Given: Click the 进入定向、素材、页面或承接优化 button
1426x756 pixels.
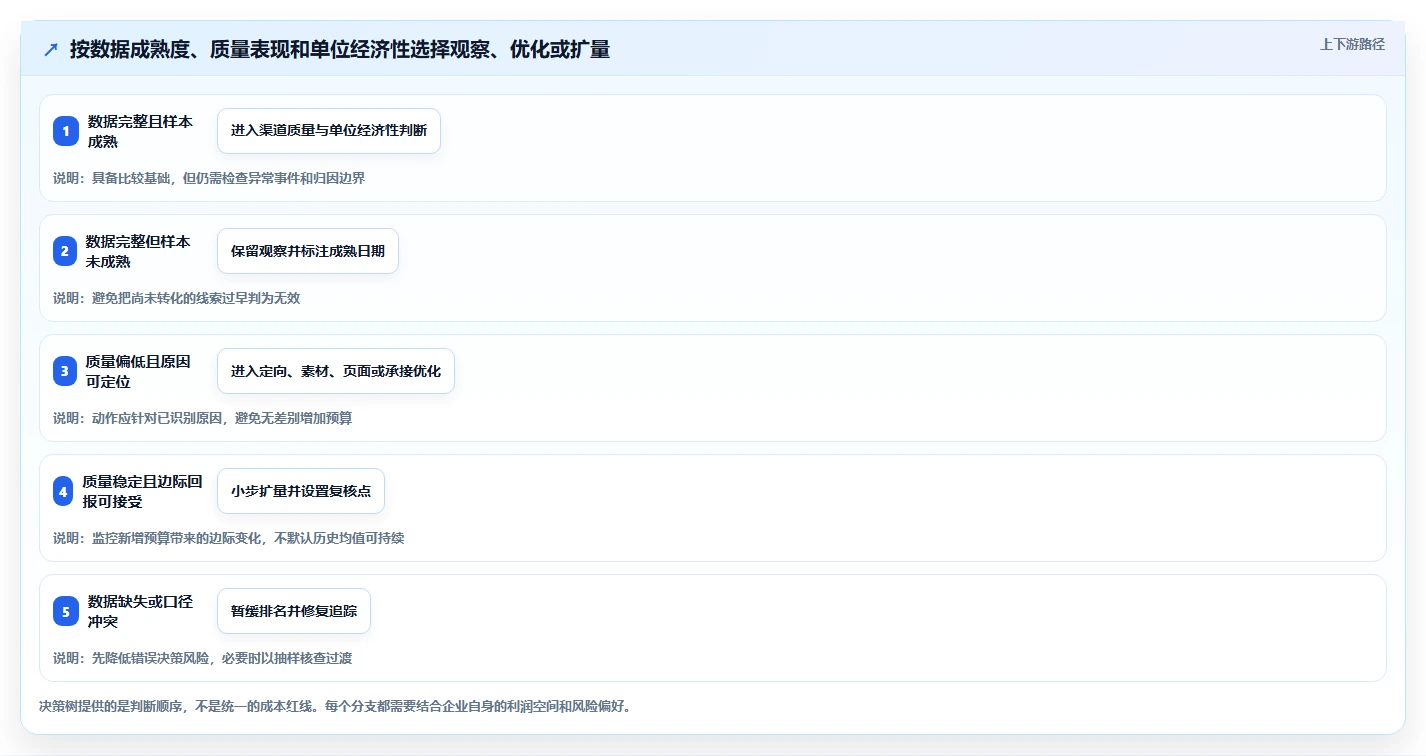Looking at the screenshot, I should coord(336,371).
